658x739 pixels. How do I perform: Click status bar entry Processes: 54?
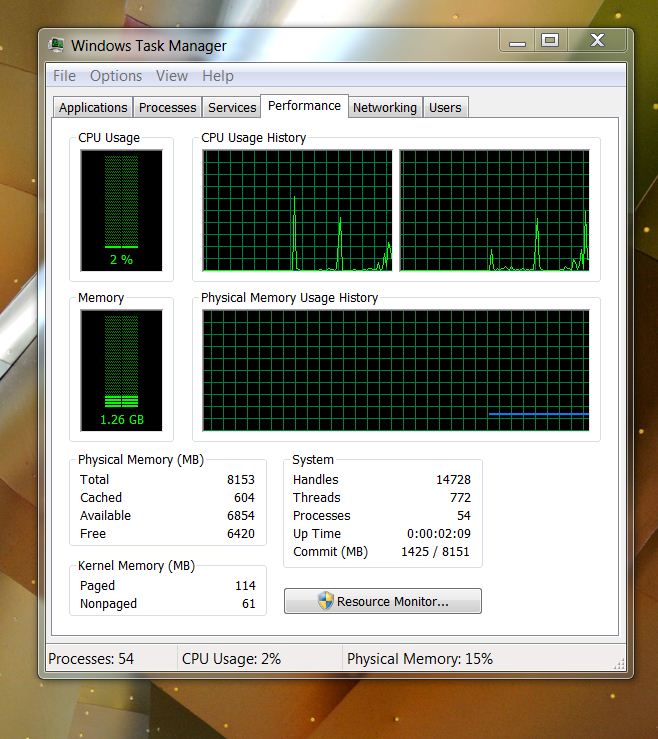(x=91, y=658)
